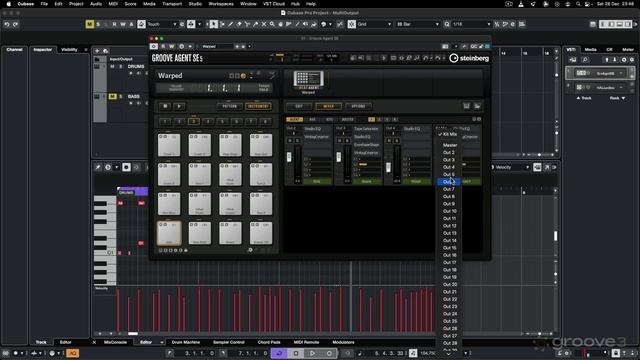
Task: Open Touch automation mode dropdown
Action: pyautogui.click(x=162, y=24)
